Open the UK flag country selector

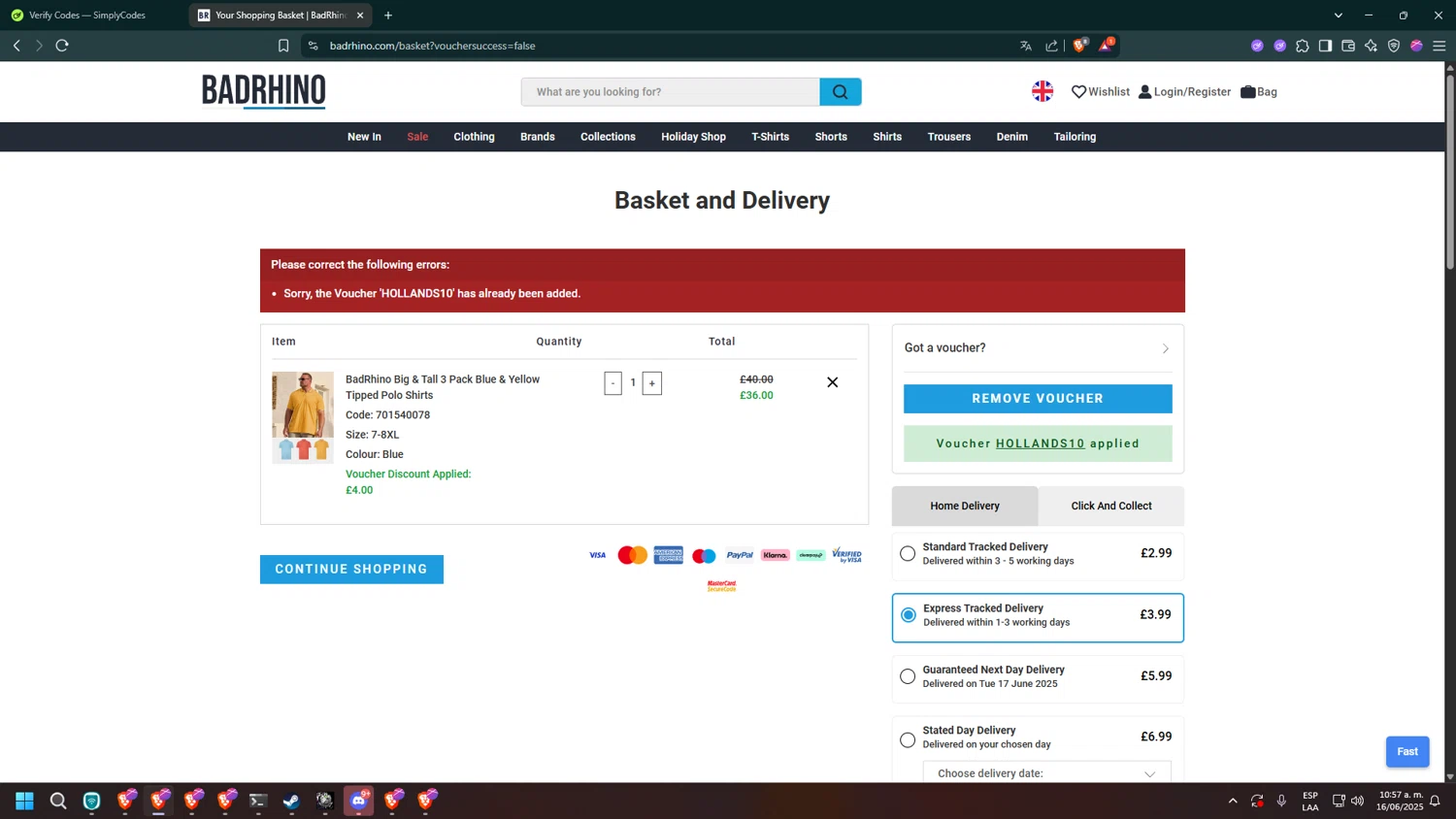coord(1042,91)
